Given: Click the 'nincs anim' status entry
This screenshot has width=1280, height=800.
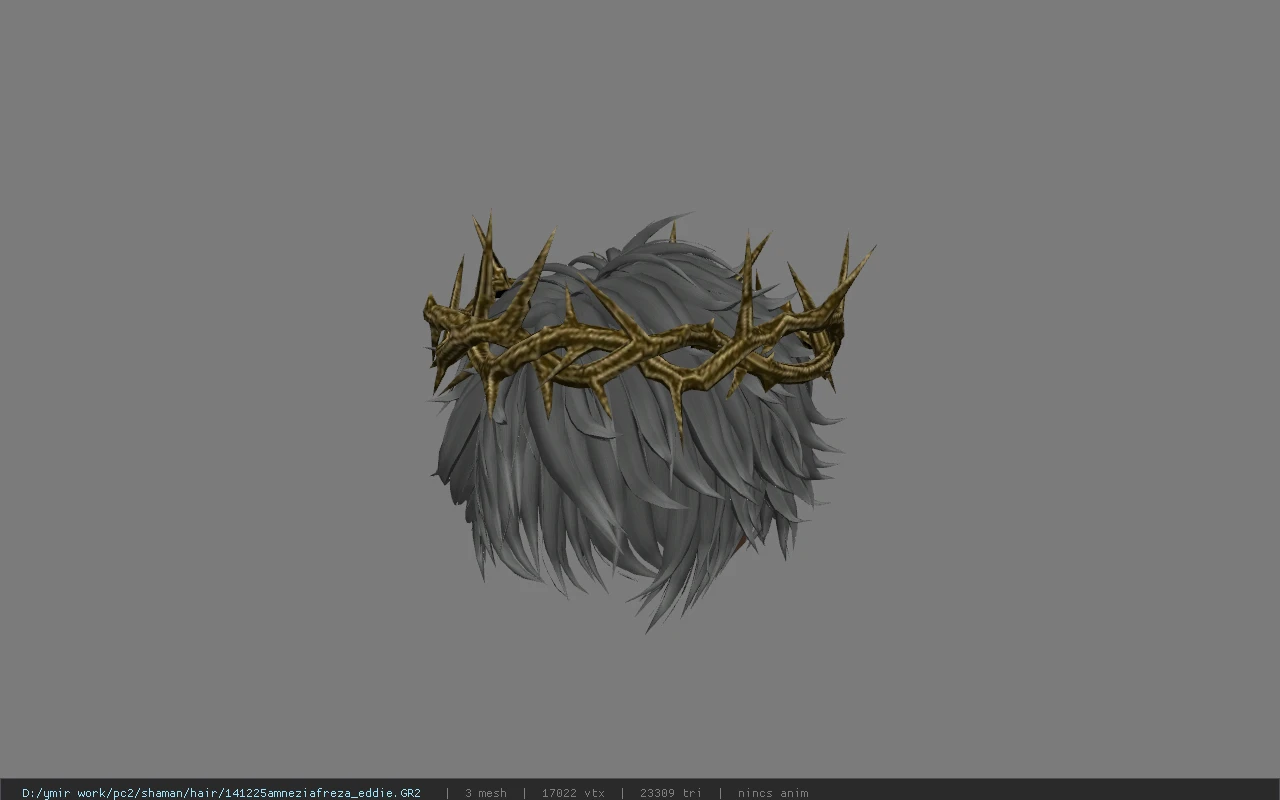Looking at the screenshot, I should click(x=773, y=793).
